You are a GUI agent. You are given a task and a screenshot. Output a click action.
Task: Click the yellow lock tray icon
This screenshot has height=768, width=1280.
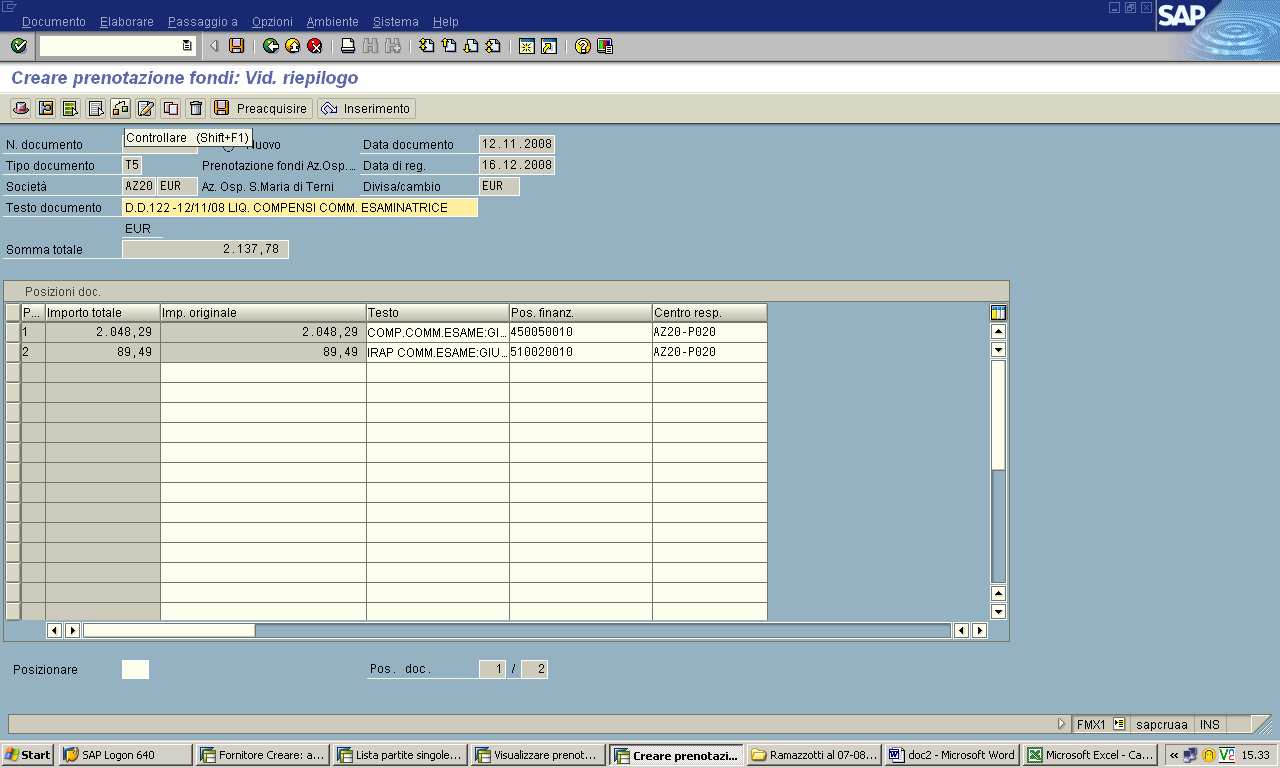pyautogui.click(x=1208, y=755)
